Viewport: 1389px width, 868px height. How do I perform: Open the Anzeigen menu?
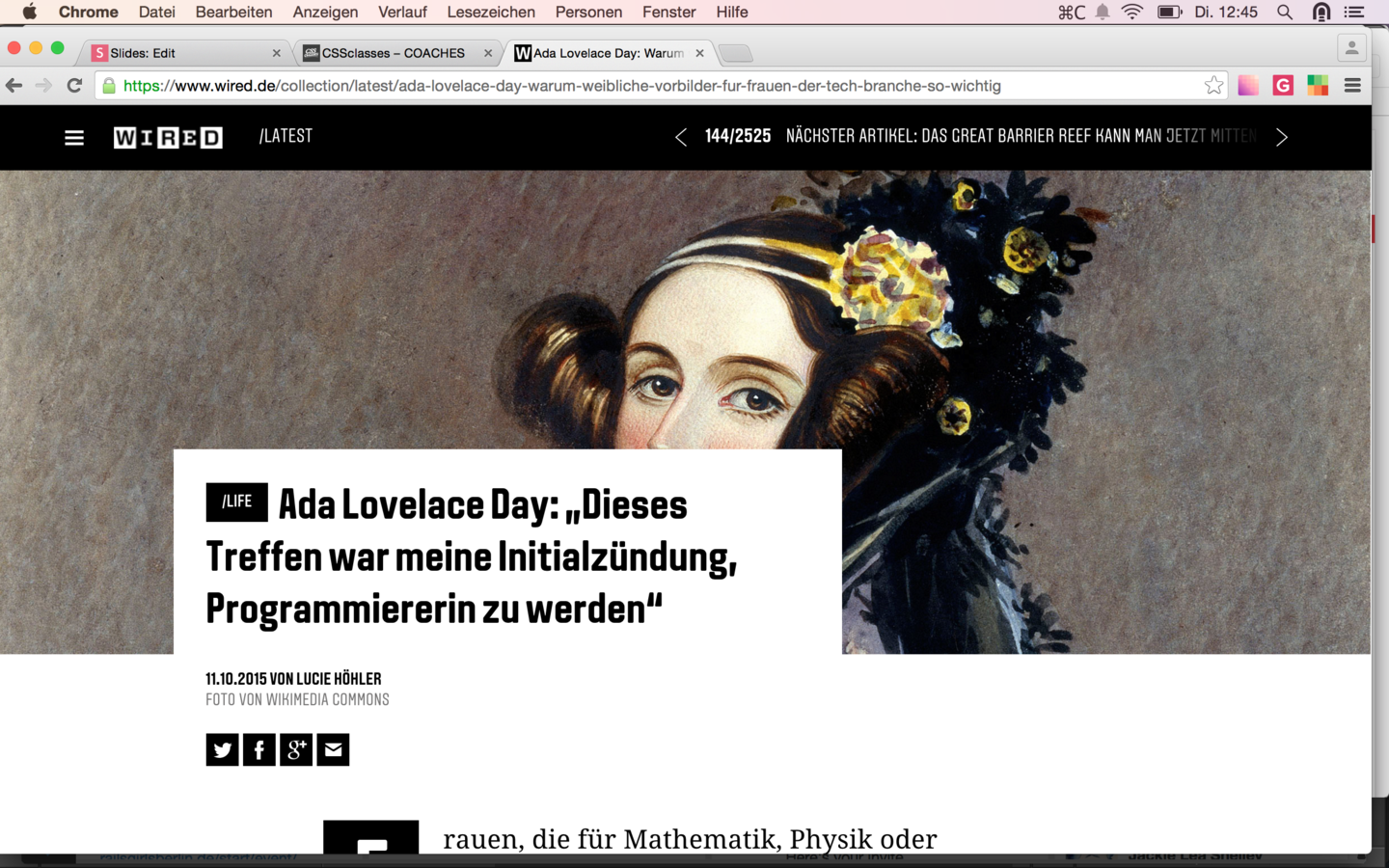point(325,13)
